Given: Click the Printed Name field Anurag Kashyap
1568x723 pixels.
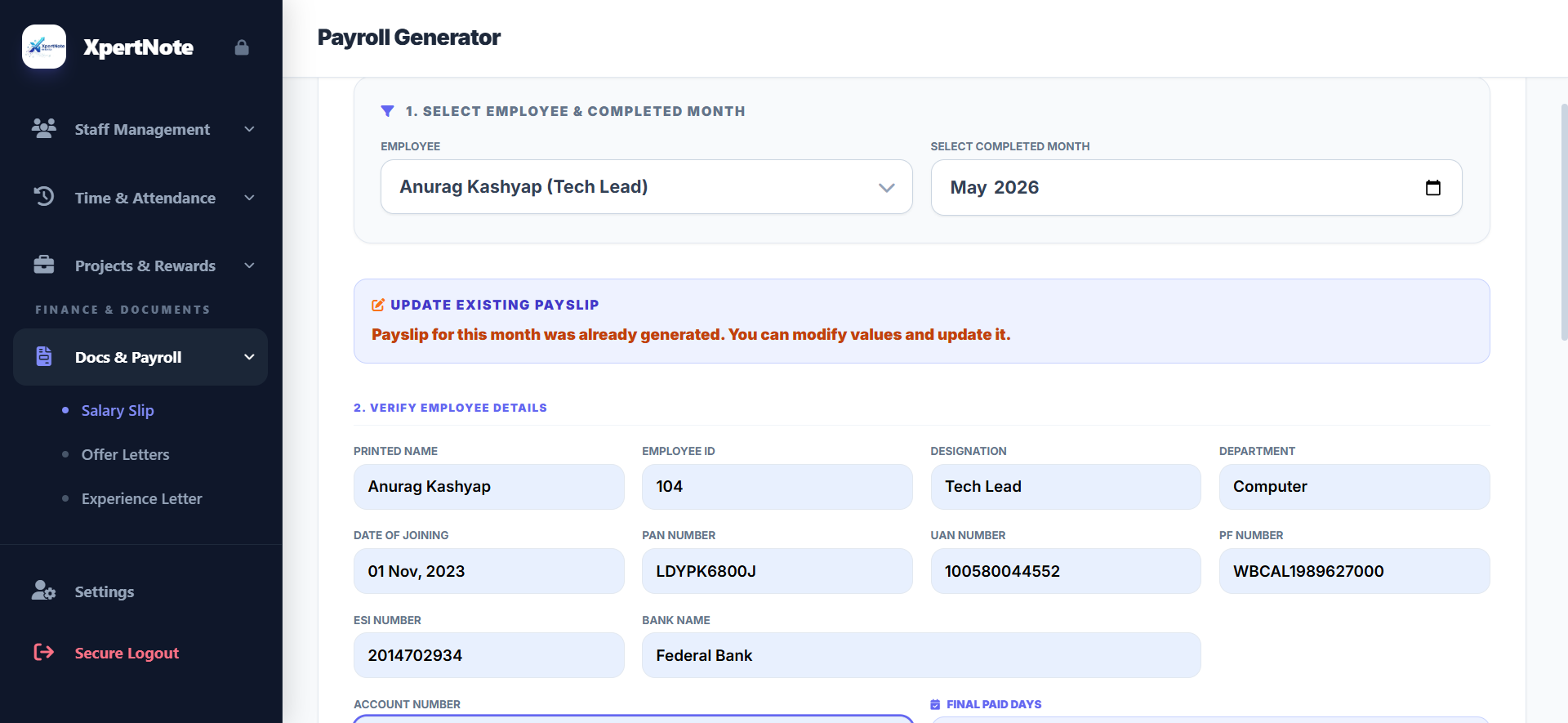Looking at the screenshot, I should click(x=488, y=487).
